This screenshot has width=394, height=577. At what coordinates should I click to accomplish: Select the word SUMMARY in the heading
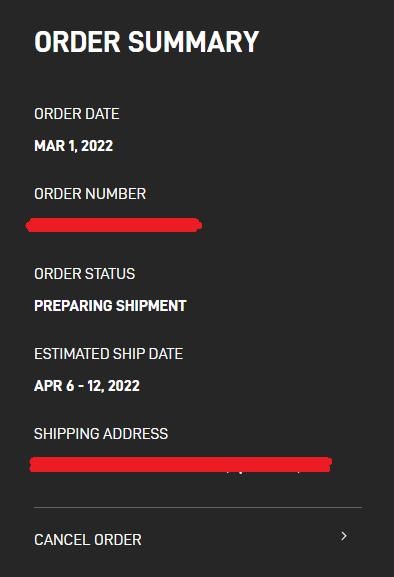pyautogui.click(x=194, y=42)
